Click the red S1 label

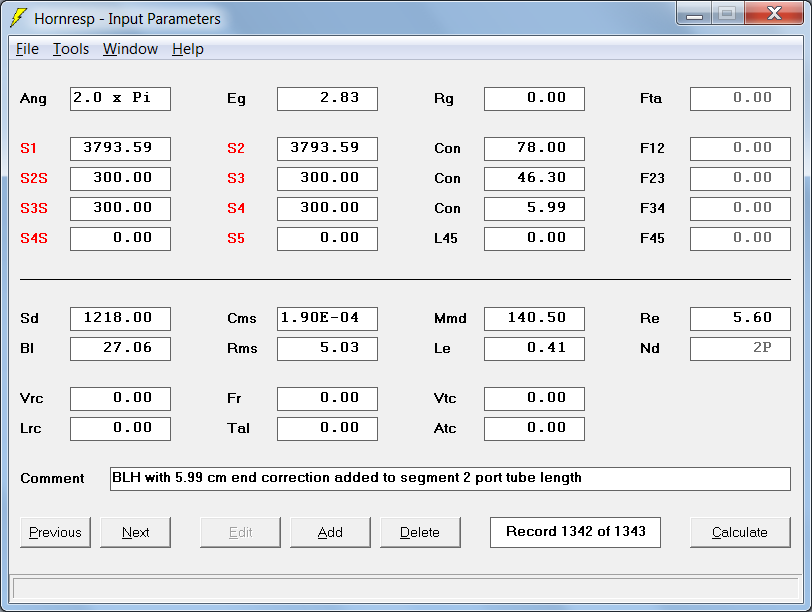click(28, 149)
